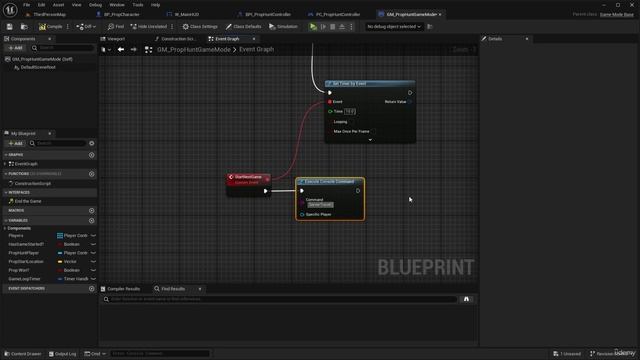Click Add button in My Blueprint panel
This screenshot has width=640, height=360.
16,144
